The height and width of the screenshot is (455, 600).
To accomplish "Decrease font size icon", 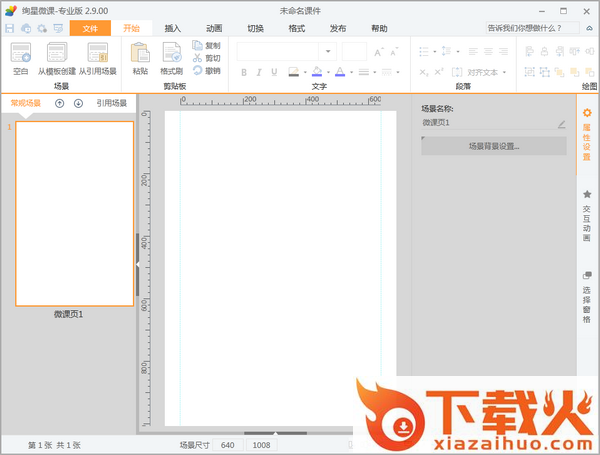I will [x=394, y=52].
